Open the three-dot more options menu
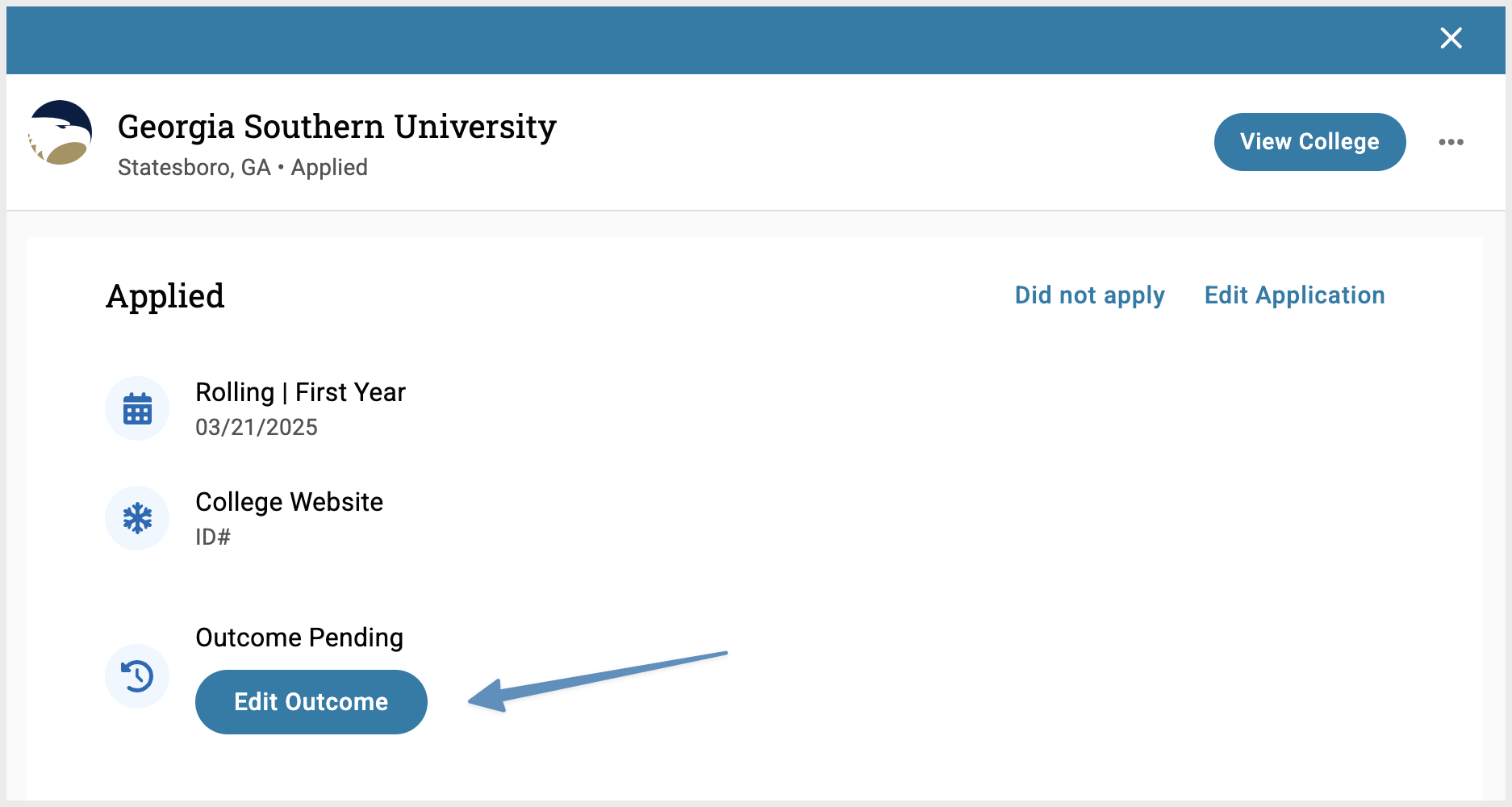The width and height of the screenshot is (1512, 807). point(1451,142)
